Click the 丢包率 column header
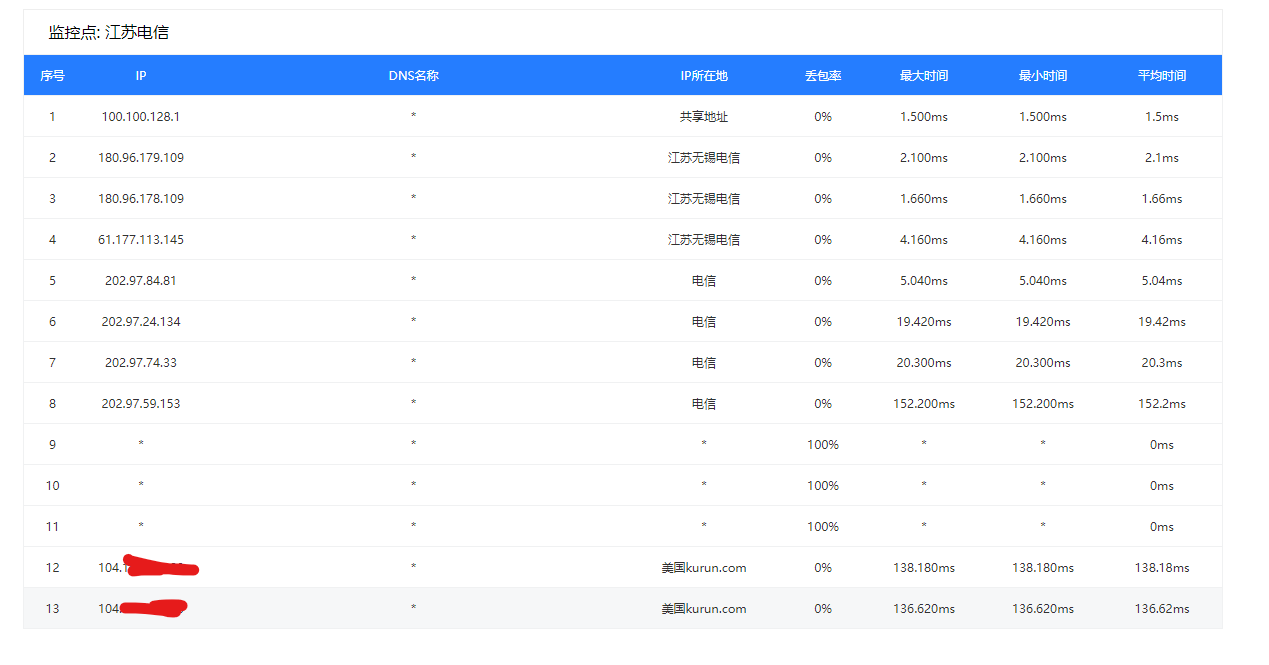1269x665 pixels. 823,76
